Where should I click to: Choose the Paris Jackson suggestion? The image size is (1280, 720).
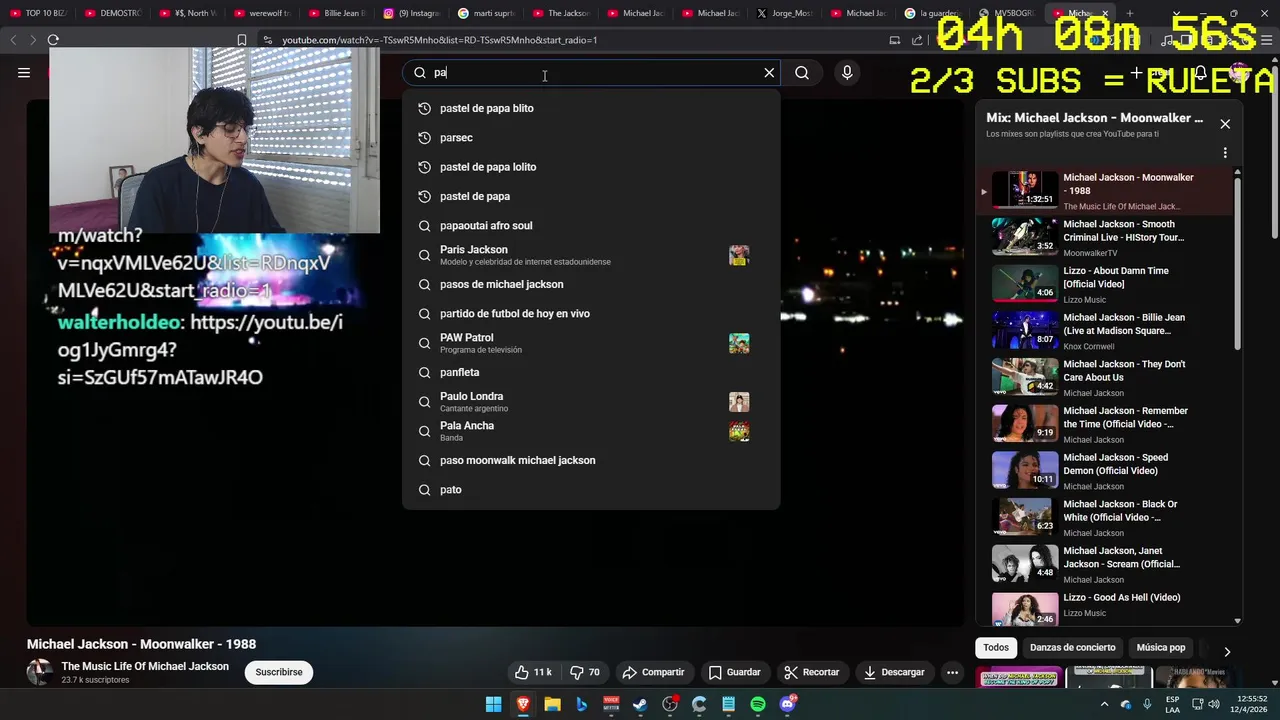[x=590, y=255]
